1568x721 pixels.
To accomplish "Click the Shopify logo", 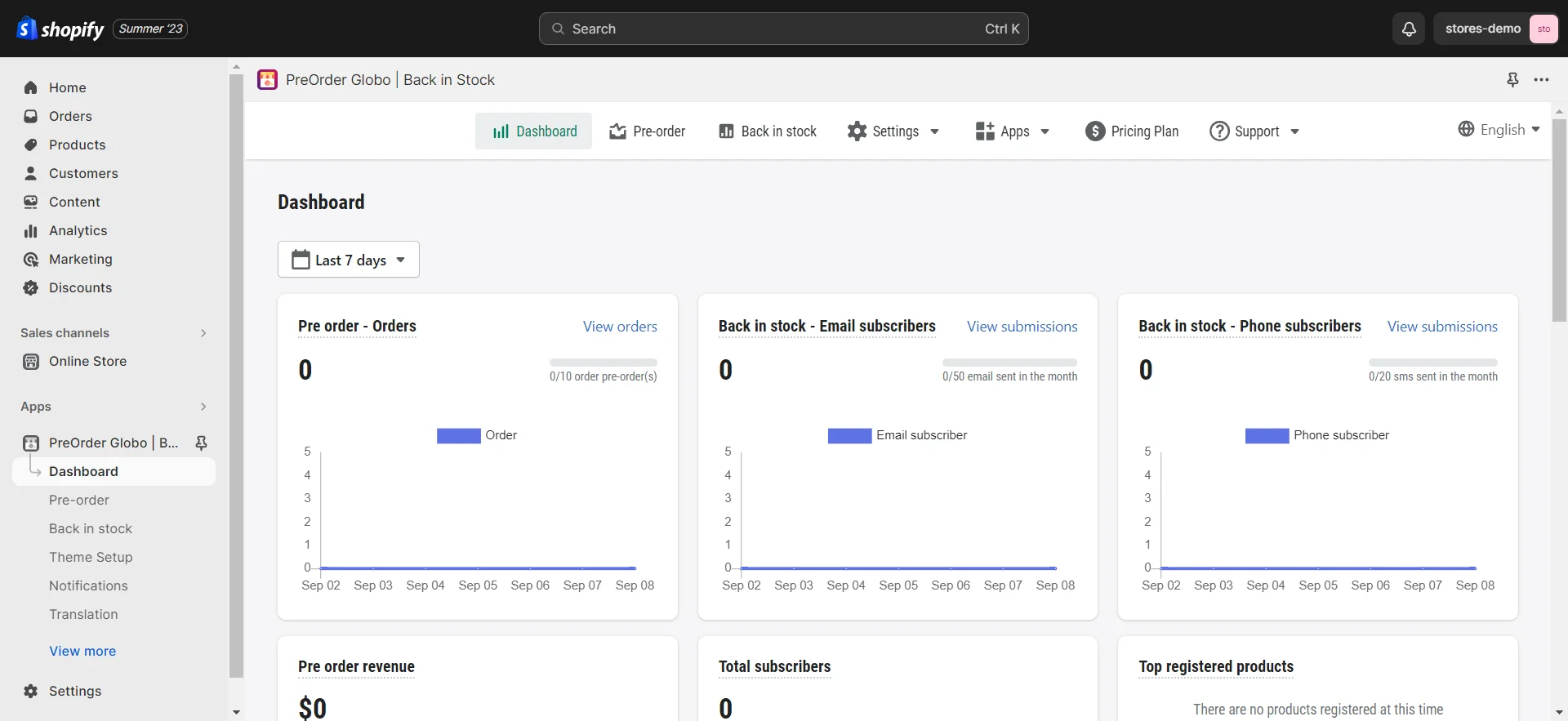I will [x=60, y=29].
